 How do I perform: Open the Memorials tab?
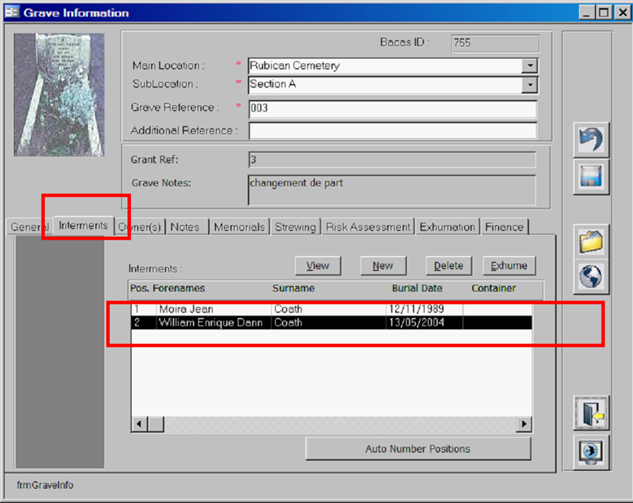pos(239,227)
